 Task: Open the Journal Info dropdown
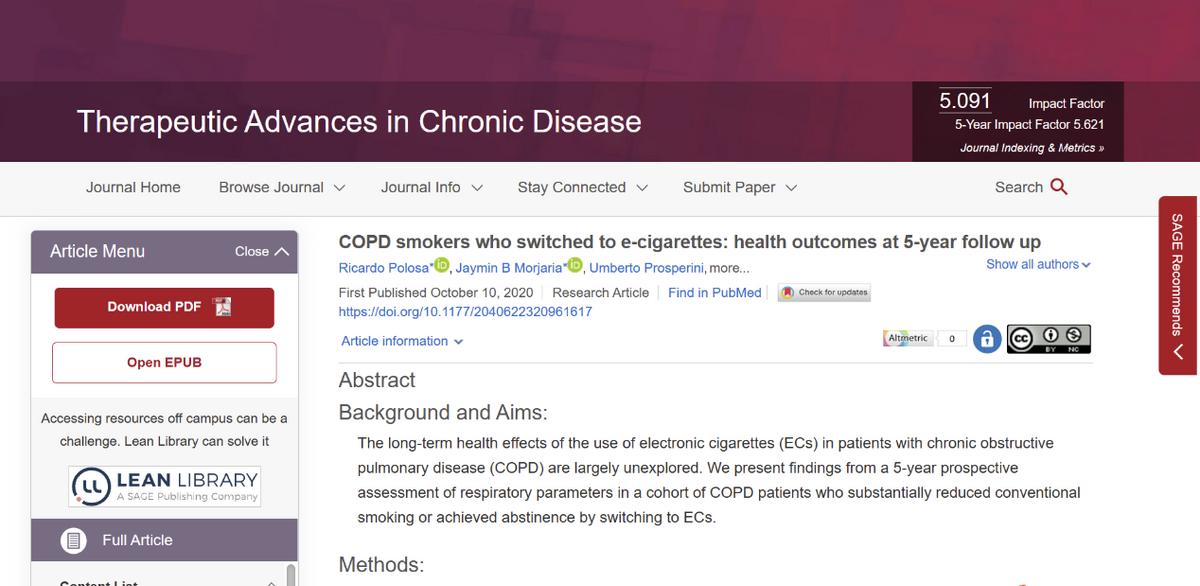pos(431,187)
